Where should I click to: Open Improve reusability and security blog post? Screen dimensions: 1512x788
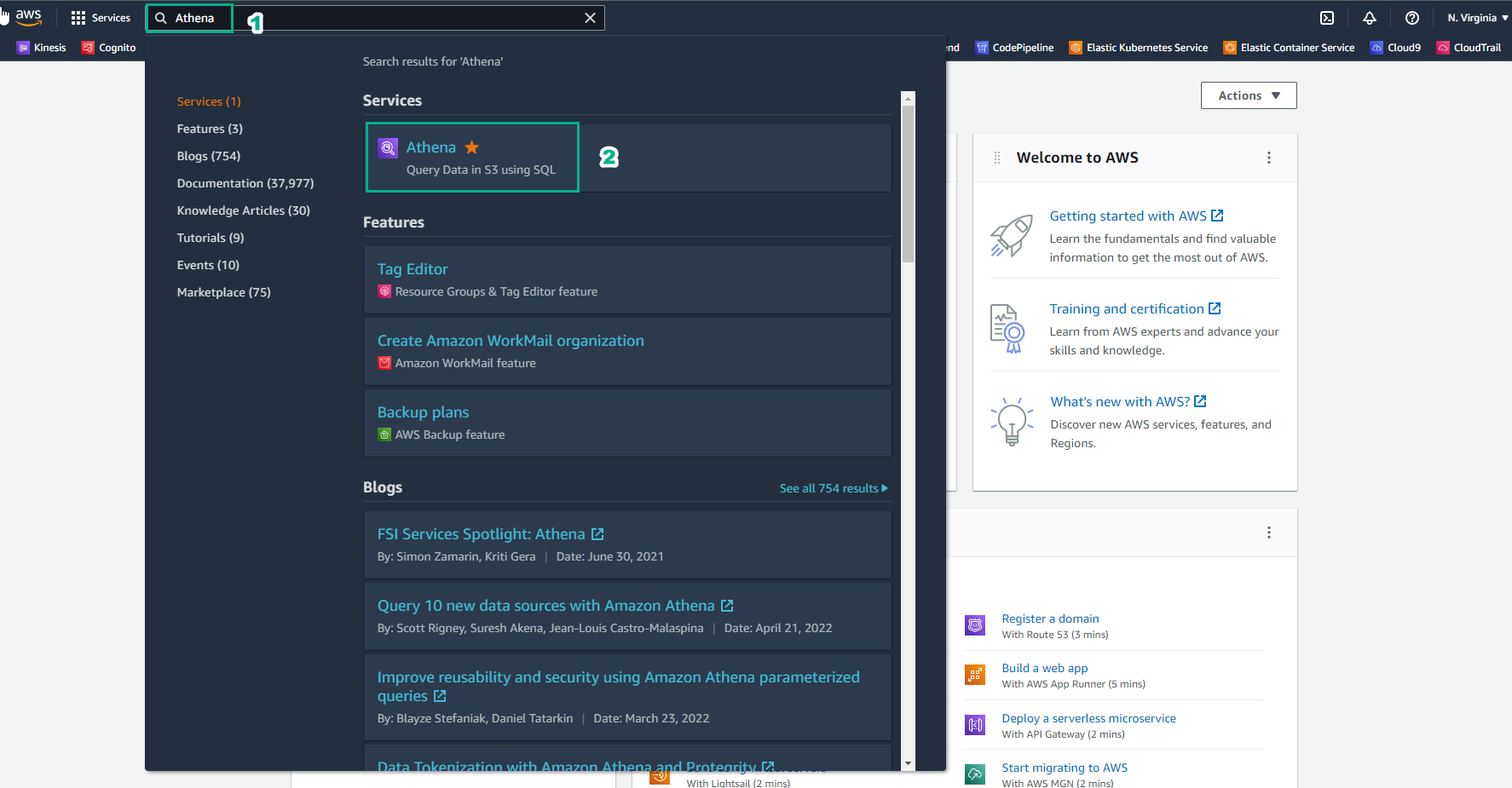(x=618, y=687)
